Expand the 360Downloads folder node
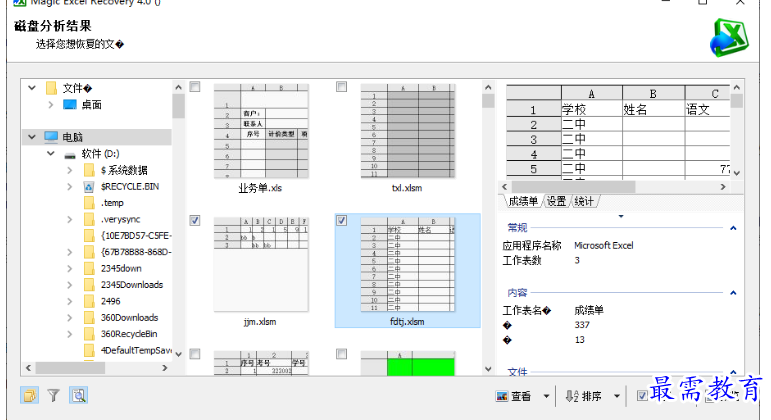The height and width of the screenshot is (420, 771). point(70,318)
